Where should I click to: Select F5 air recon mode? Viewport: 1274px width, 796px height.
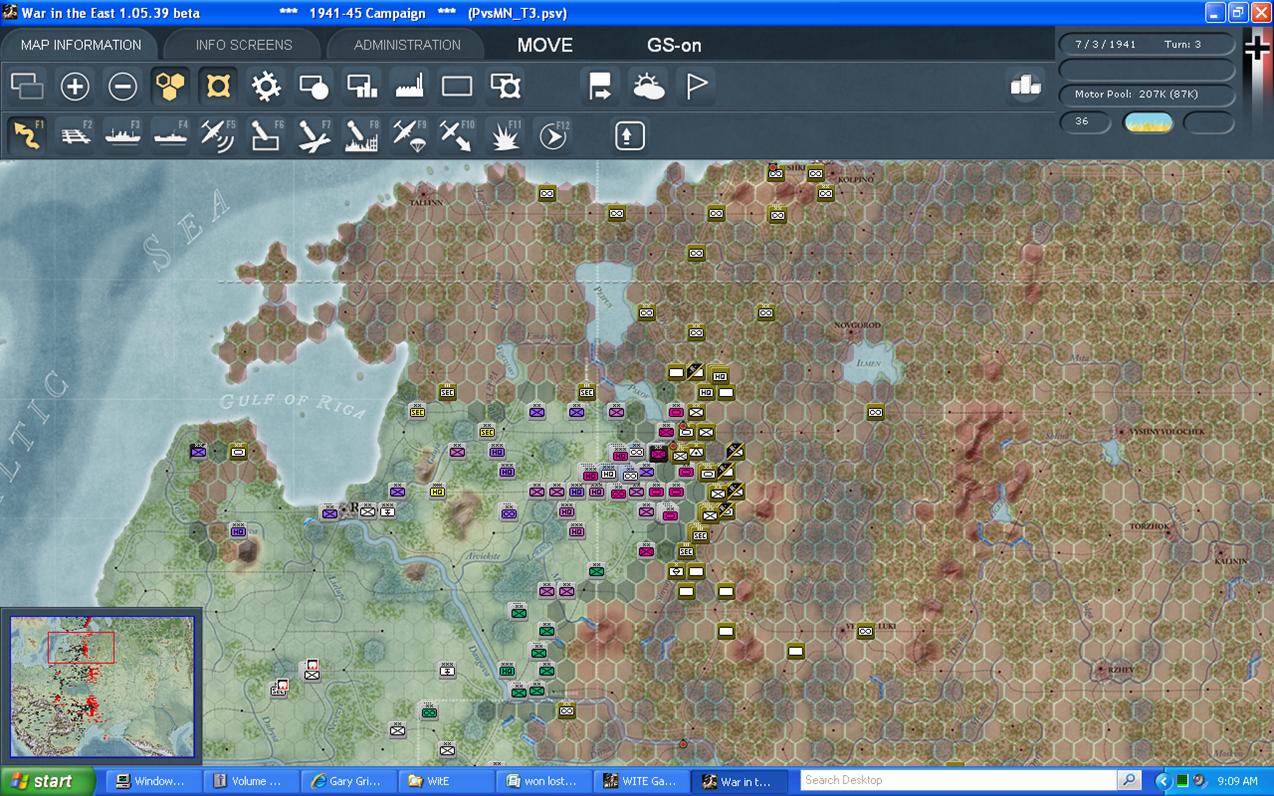point(218,135)
